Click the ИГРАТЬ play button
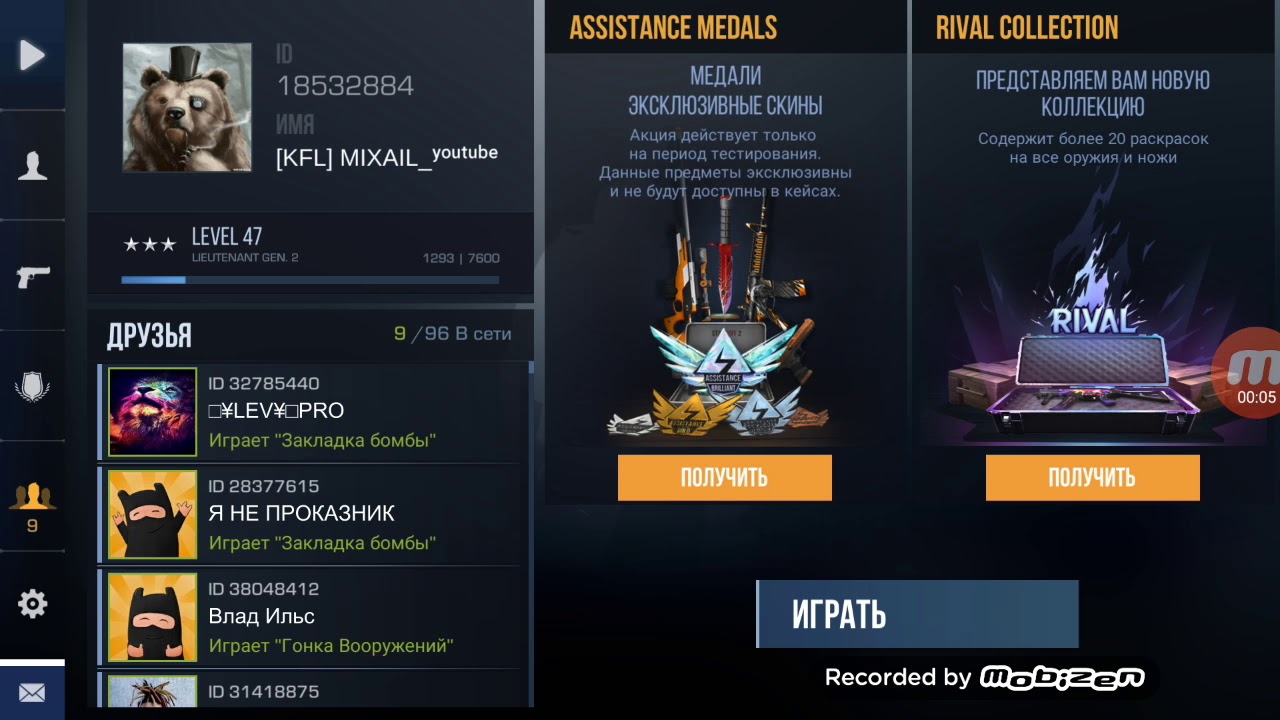This screenshot has height=720, width=1280. tap(917, 614)
